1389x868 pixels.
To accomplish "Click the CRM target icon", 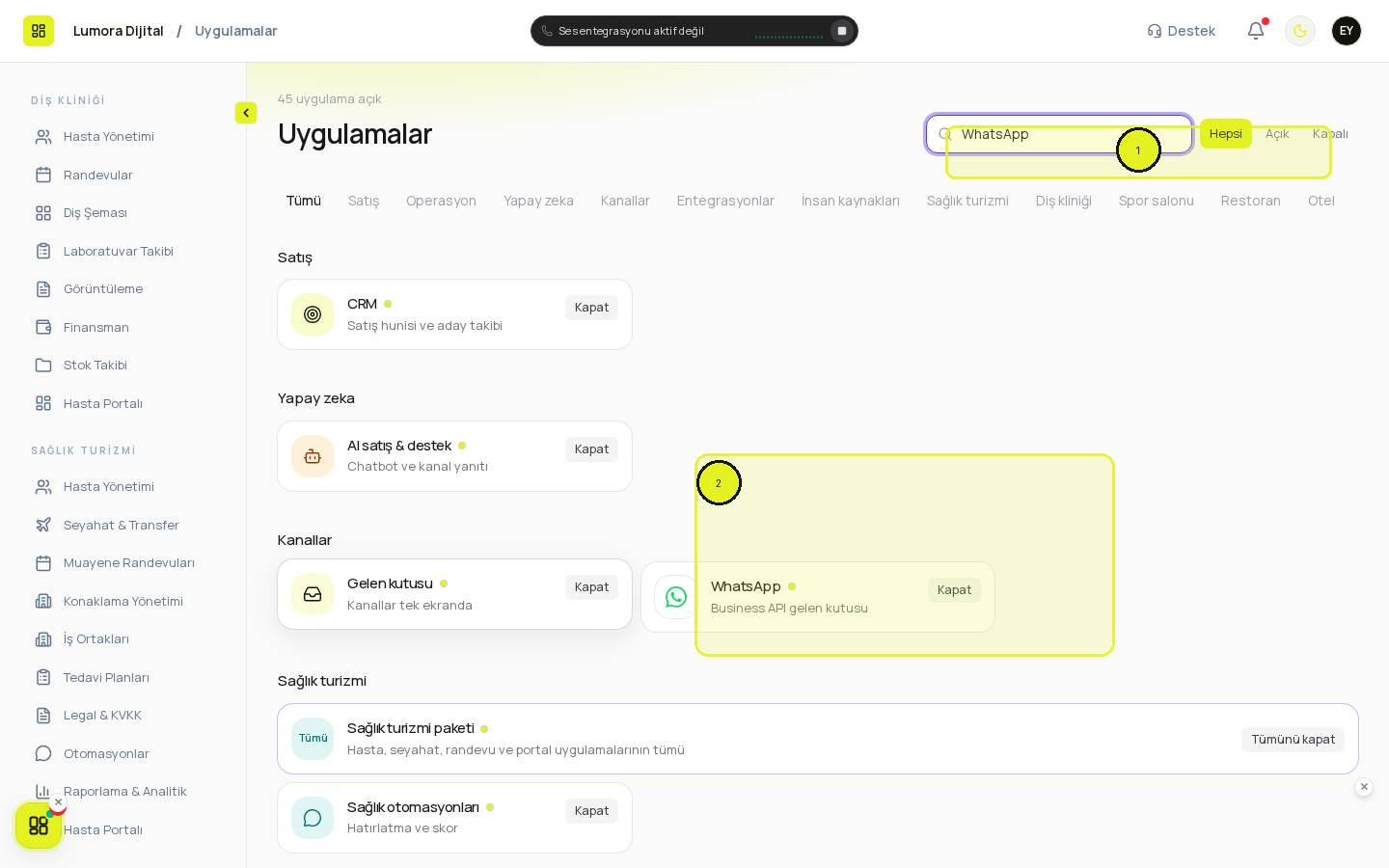I will click(313, 314).
